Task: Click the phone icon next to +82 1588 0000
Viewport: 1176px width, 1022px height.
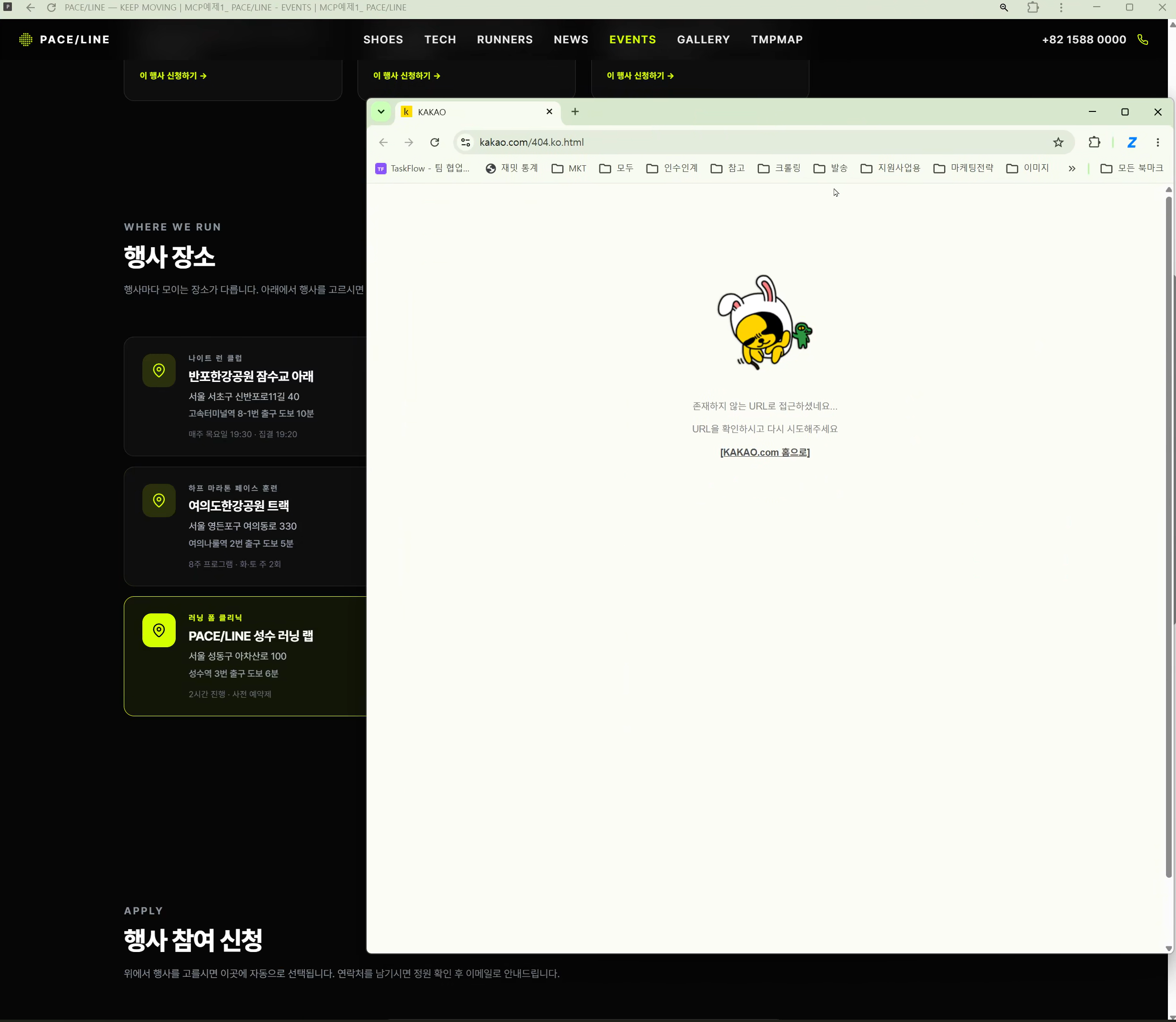Action: pyautogui.click(x=1143, y=40)
